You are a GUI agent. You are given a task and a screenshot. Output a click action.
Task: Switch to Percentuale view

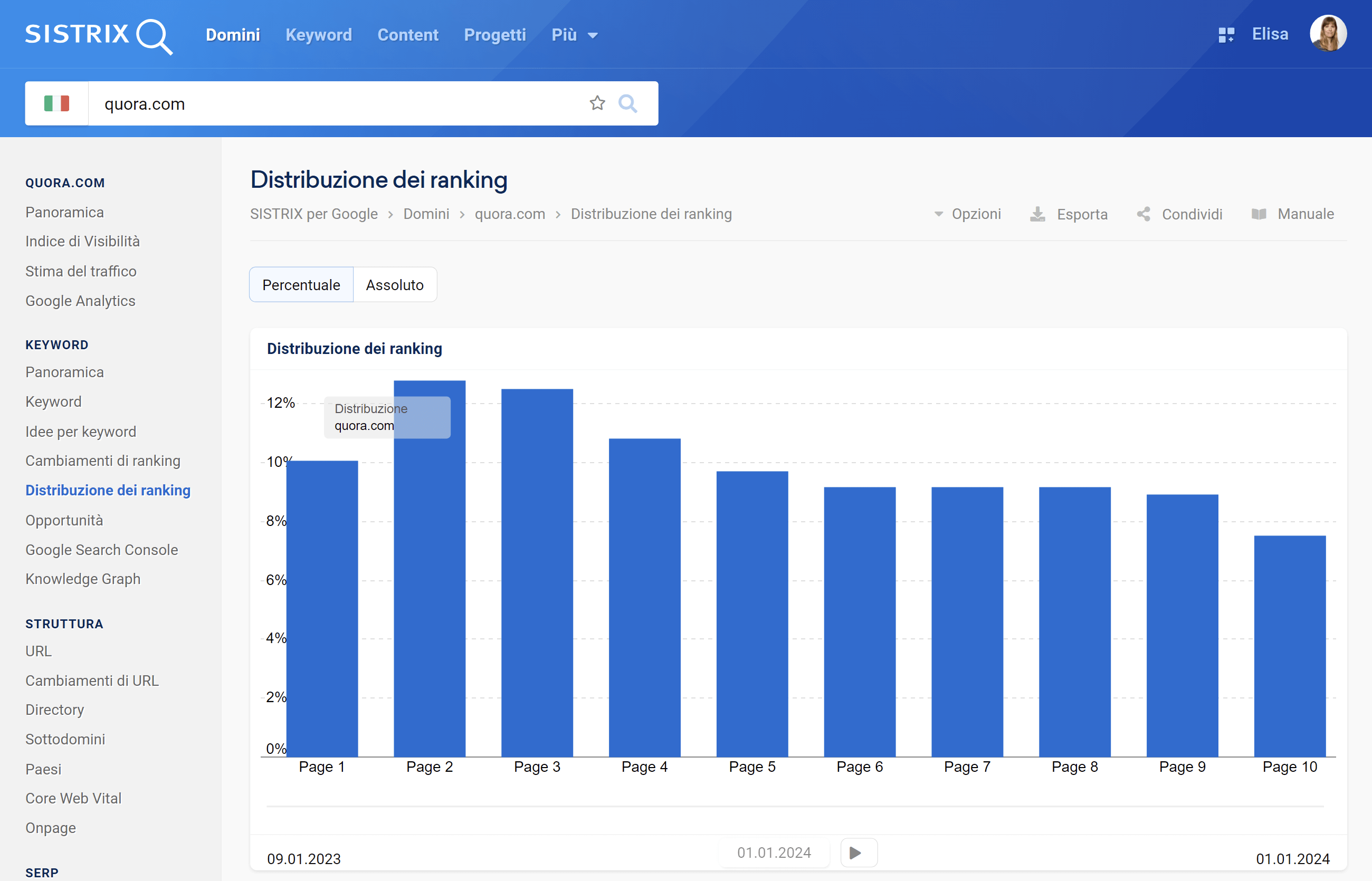click(x=301, y=284)
